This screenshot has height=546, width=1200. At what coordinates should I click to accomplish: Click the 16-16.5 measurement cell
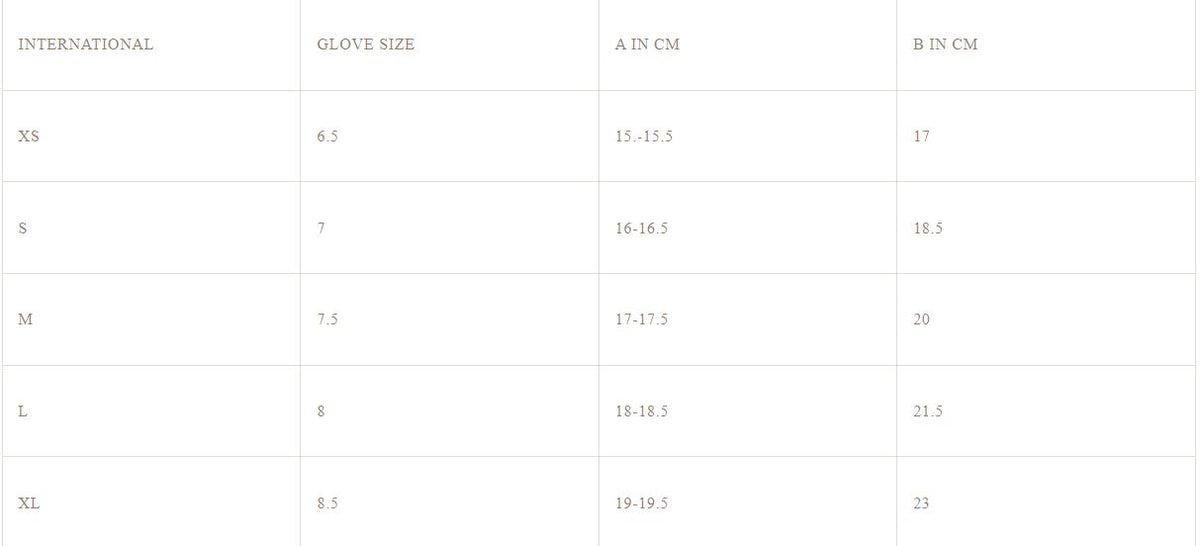coord(641,228)
